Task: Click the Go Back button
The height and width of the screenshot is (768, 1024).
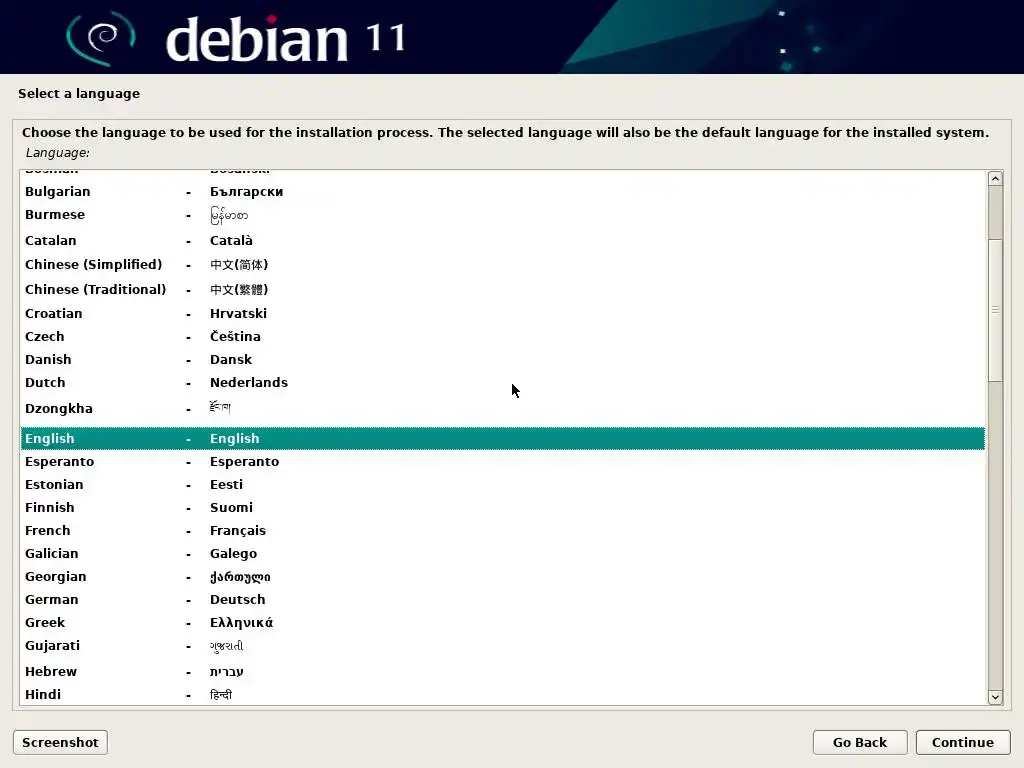Action: [x=859, y=742]
